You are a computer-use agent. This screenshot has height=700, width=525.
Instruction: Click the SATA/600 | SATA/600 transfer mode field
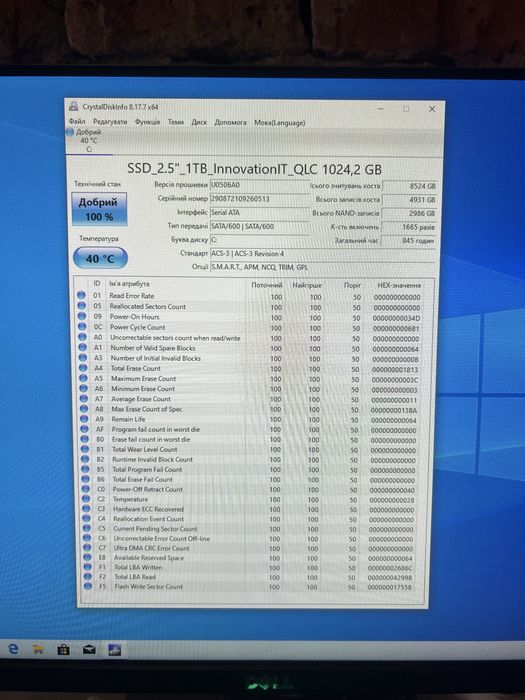pos(259,226)
